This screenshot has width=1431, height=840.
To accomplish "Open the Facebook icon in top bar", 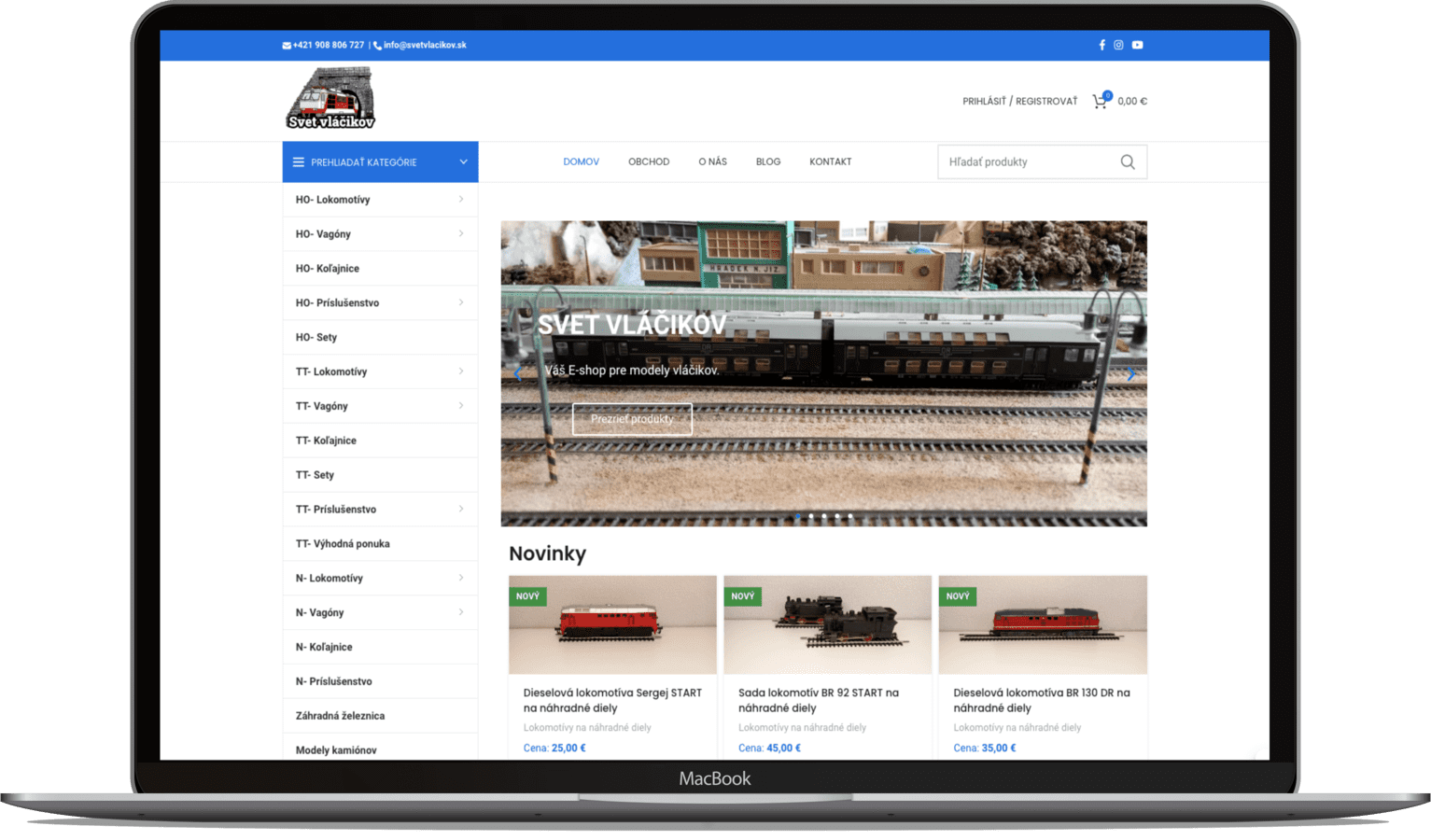I will click(1101, 45).
